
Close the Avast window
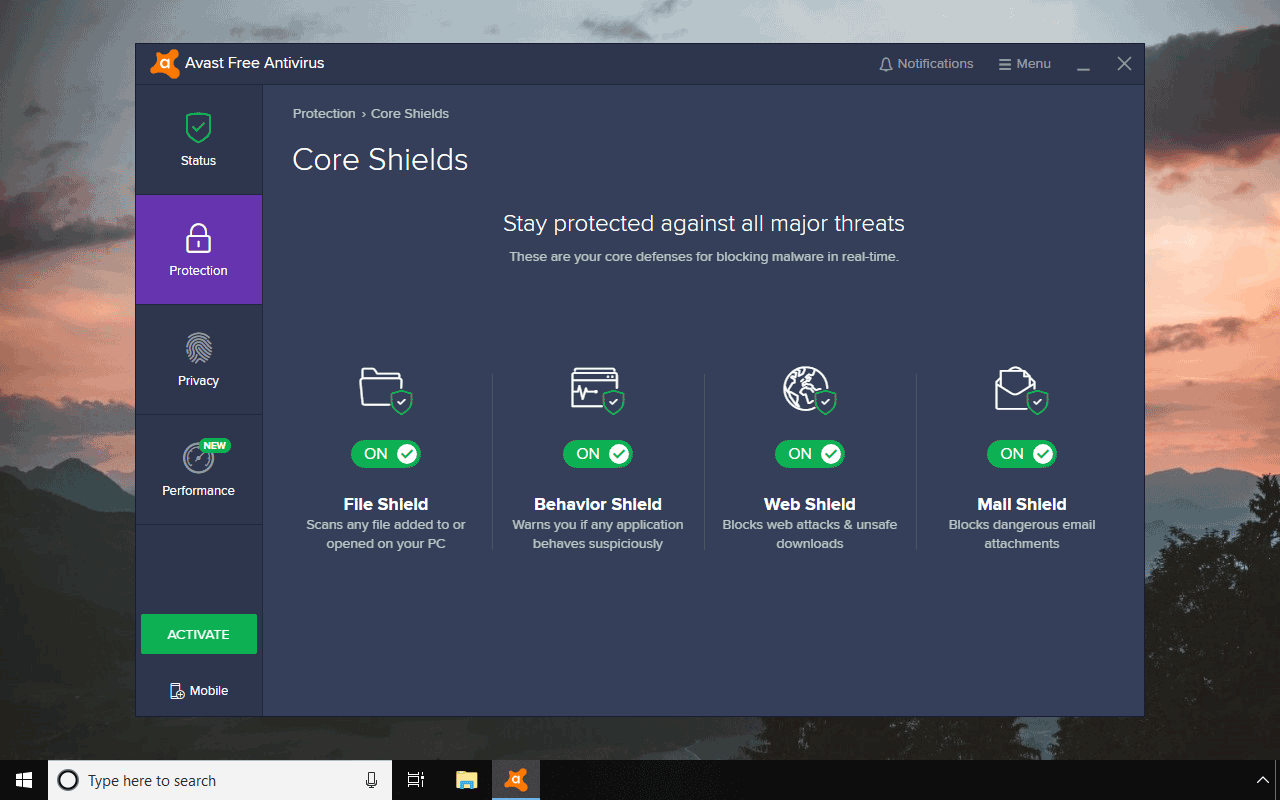click(x=1124, y=64)
